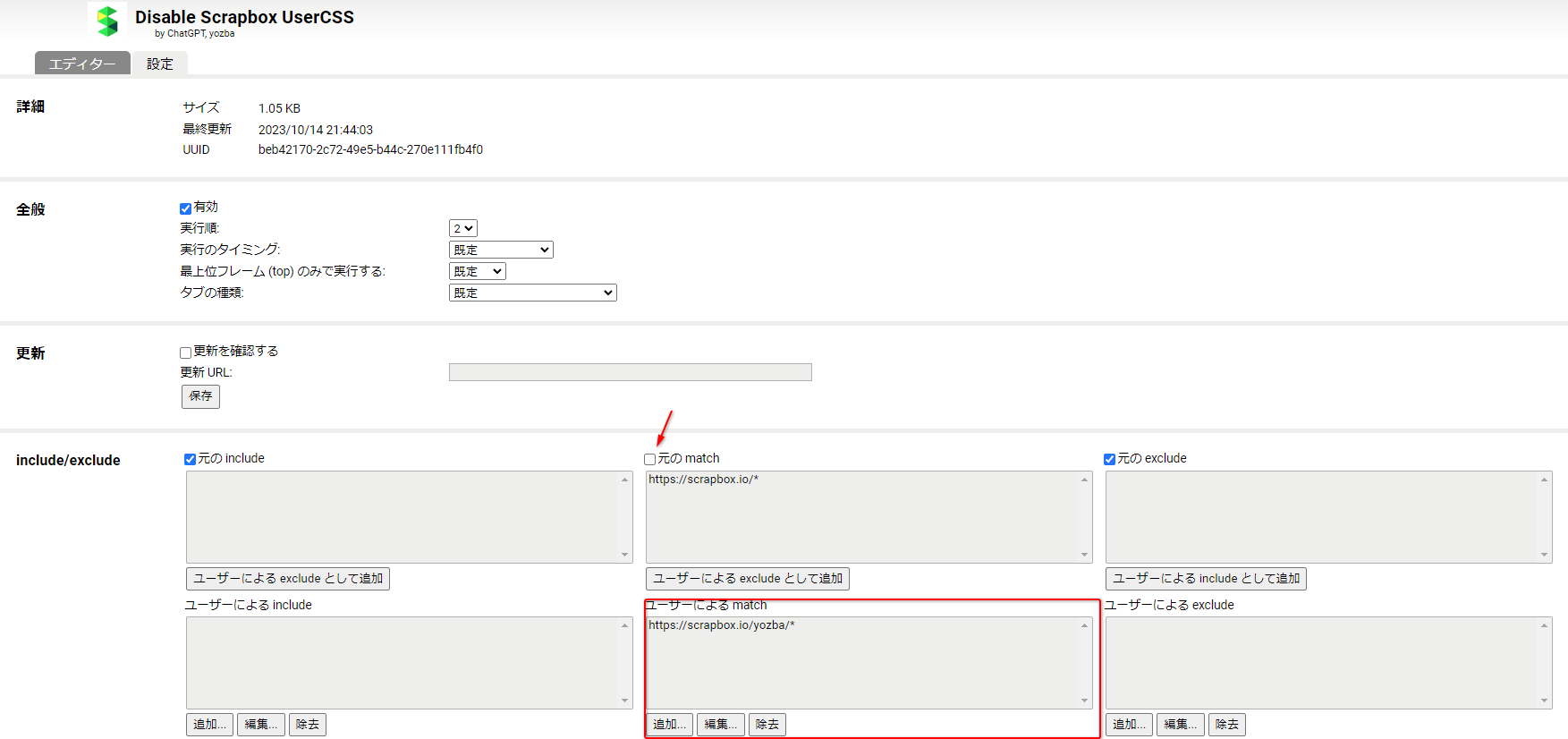Click 編集... under ユーザーによる exclude

(x=1181, y=725)
